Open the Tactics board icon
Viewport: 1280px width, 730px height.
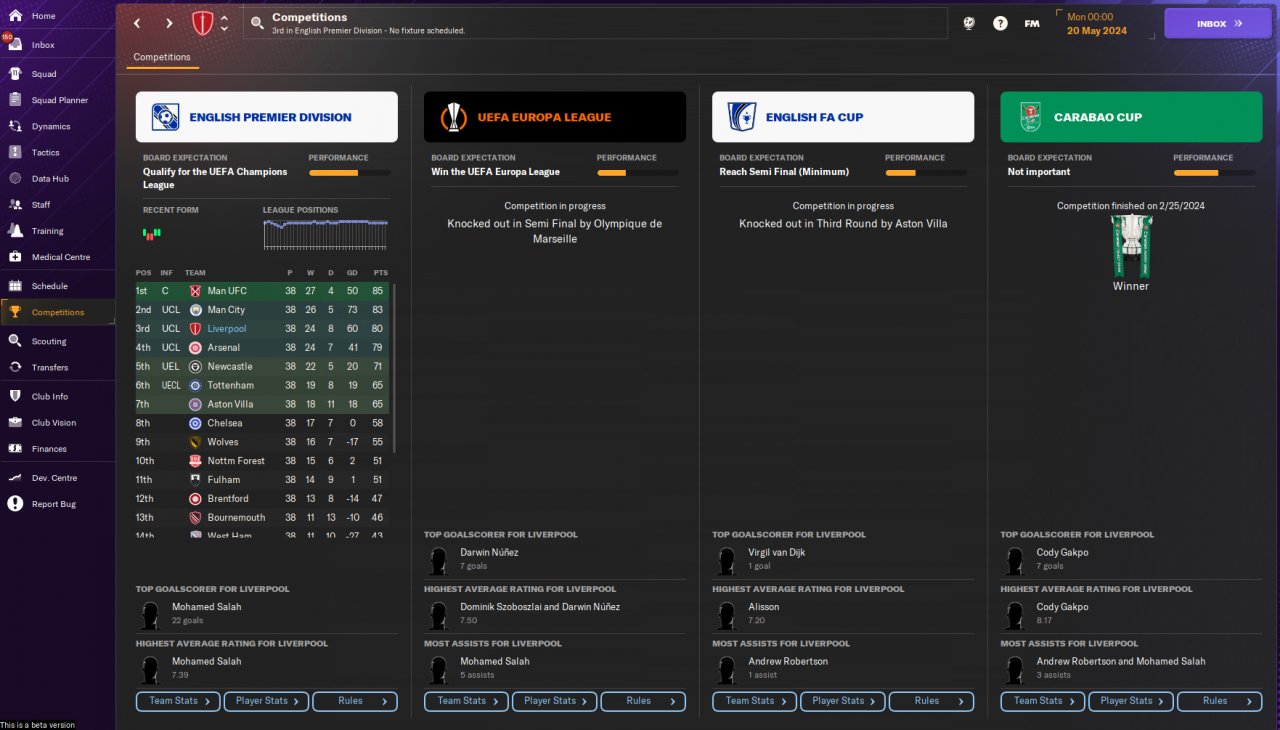(15, 152)
